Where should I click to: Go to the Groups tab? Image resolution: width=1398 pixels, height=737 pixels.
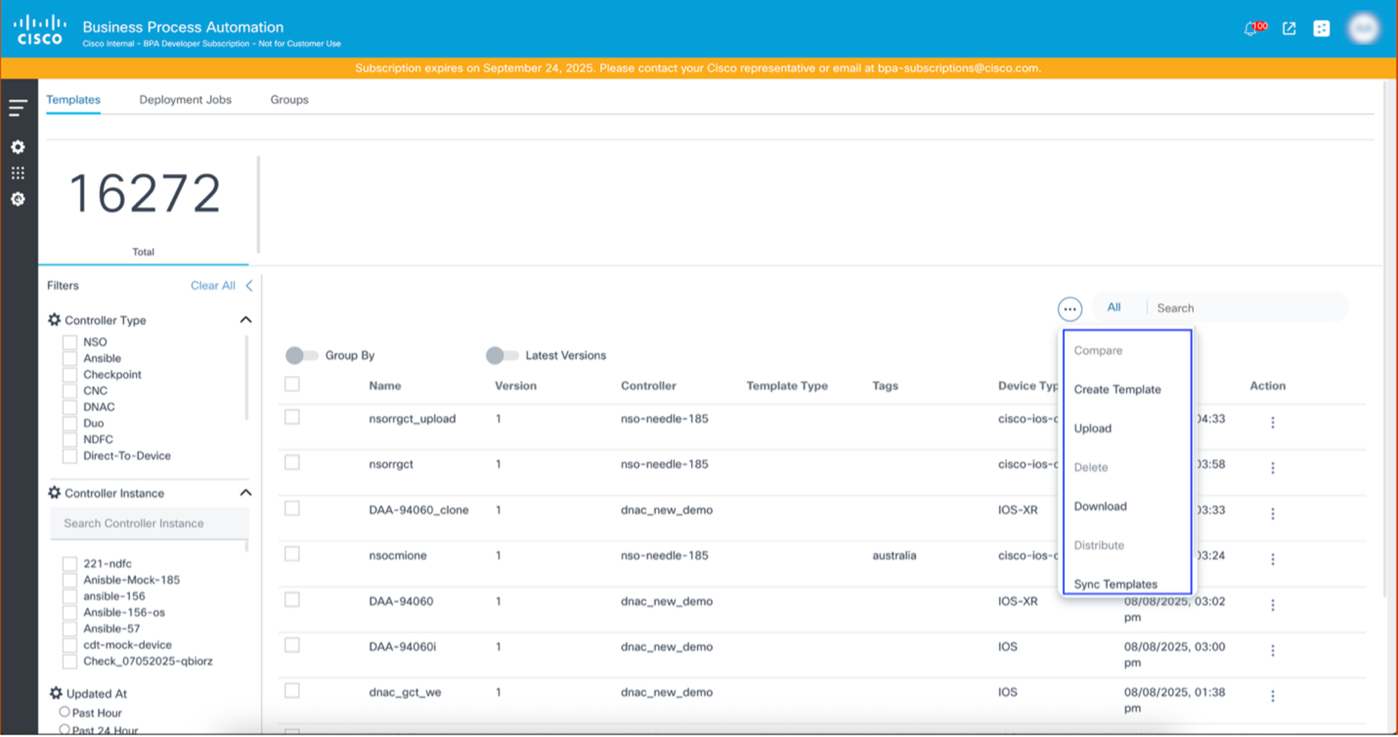point(289,100)
